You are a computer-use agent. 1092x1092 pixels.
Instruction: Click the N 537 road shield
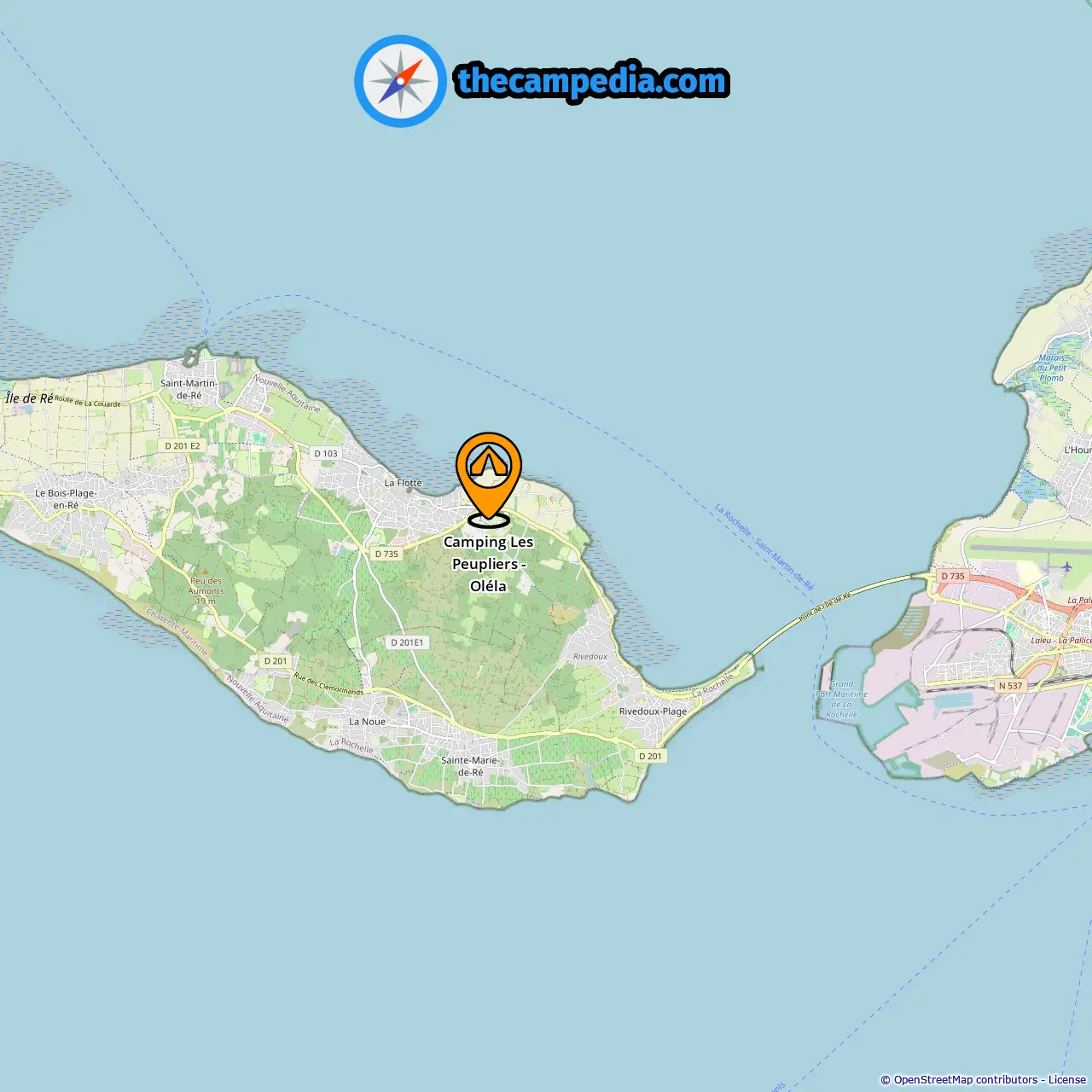coord(1010,686)
